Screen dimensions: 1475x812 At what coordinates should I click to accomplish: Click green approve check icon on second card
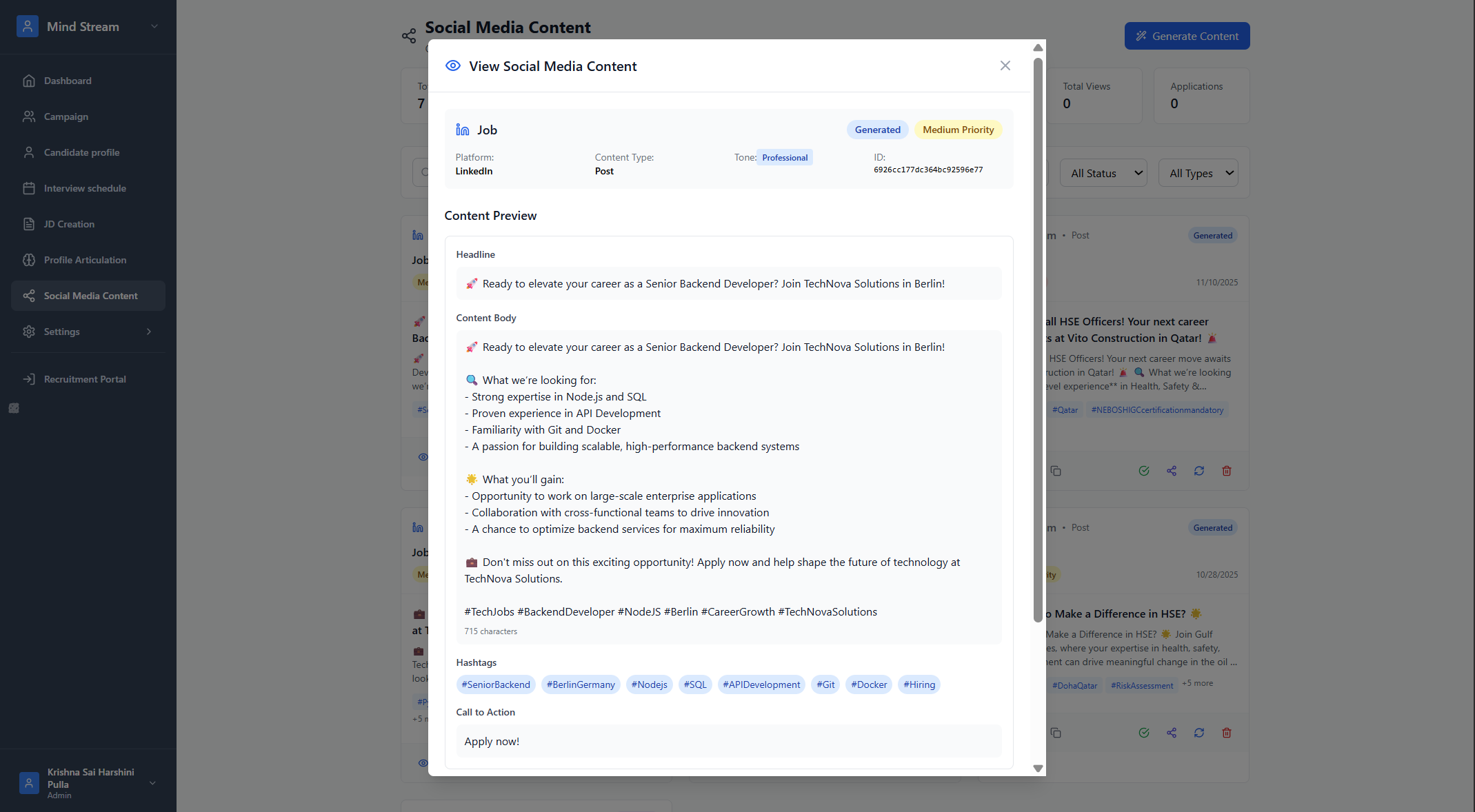tap(1143, 733)
